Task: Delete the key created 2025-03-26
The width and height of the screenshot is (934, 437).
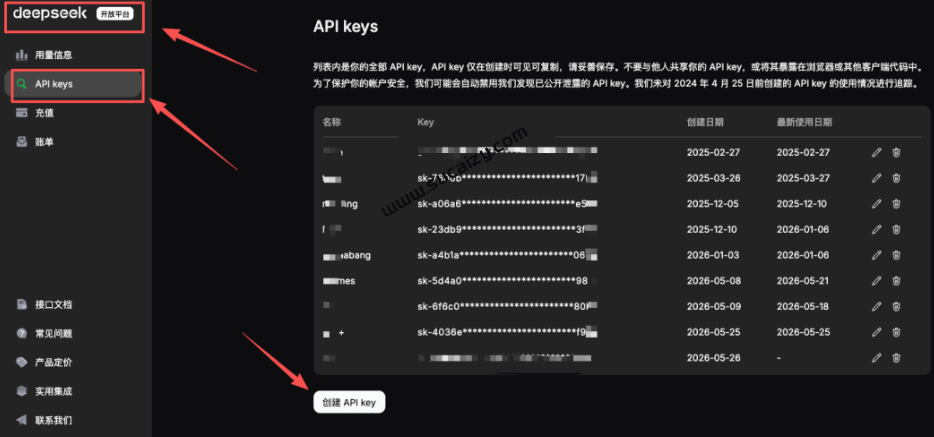Action: coord(896,178)
